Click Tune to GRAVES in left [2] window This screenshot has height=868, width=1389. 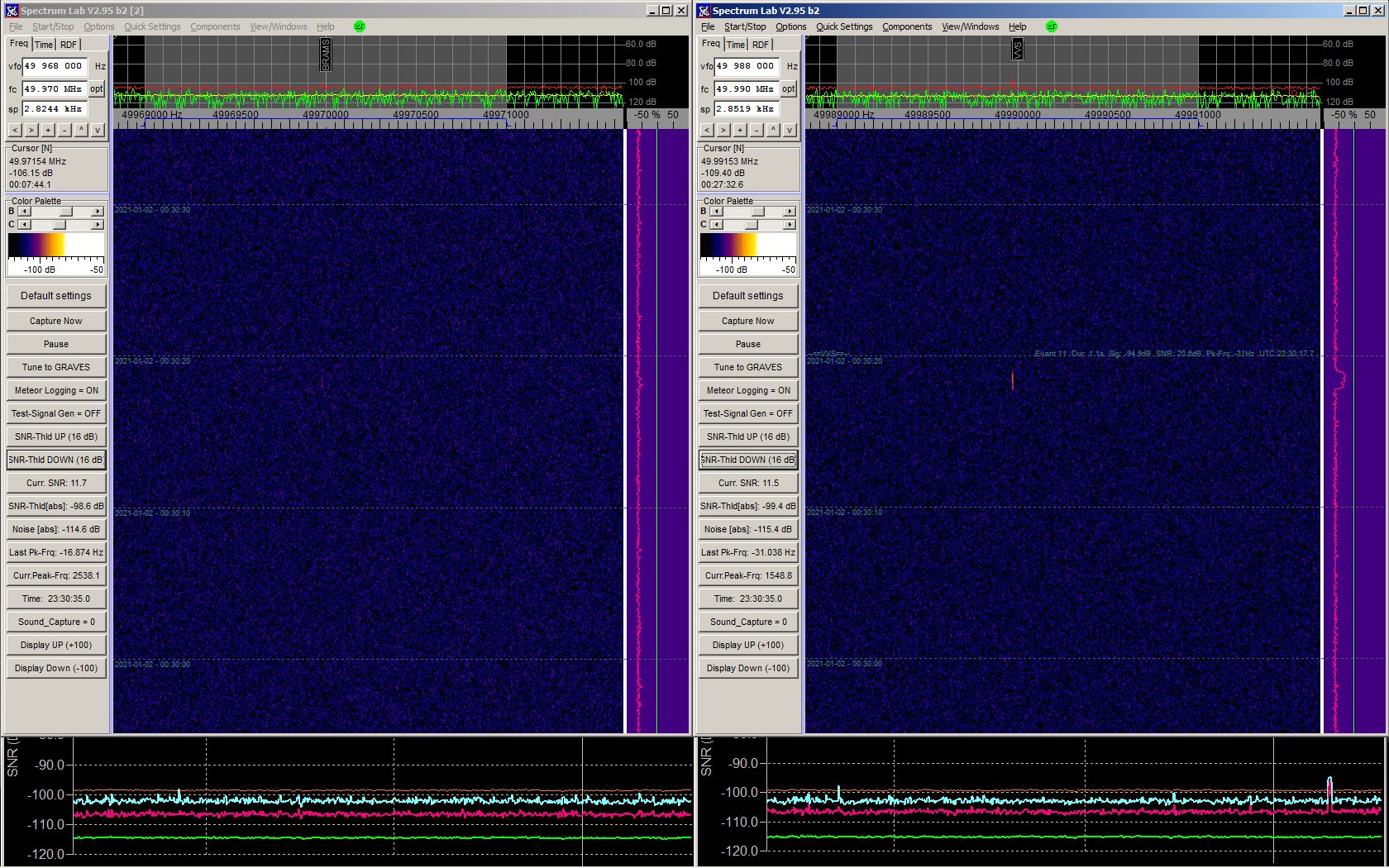(x=56, y=367)
